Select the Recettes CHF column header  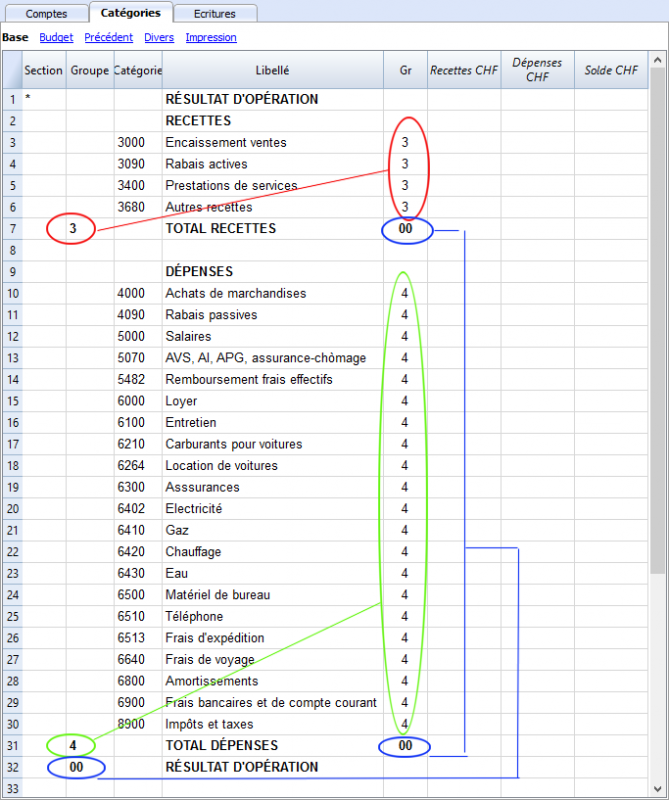pyautogui.click(x=464, y=71)
